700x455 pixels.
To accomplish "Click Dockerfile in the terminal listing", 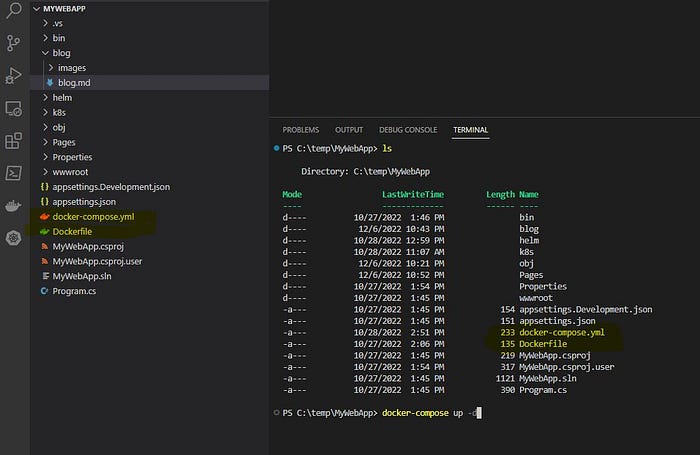I will coord(543,344).
